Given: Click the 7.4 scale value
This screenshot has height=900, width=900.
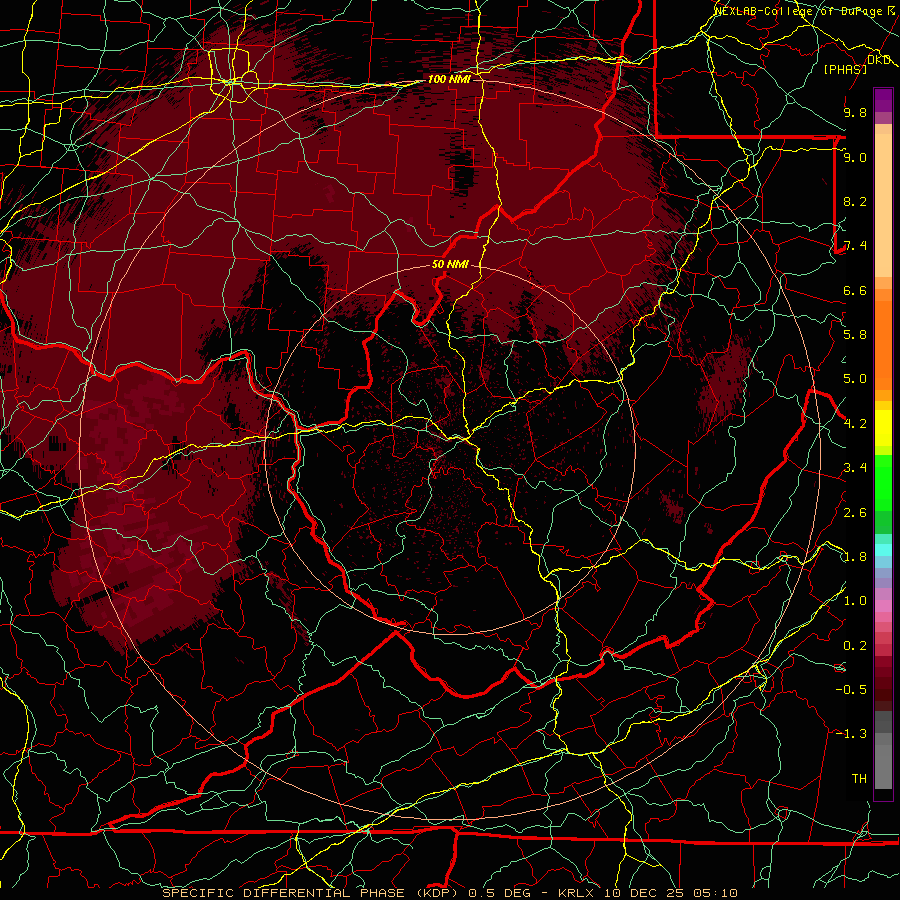Looking at the screenshot, I should (x=855, y=246).
